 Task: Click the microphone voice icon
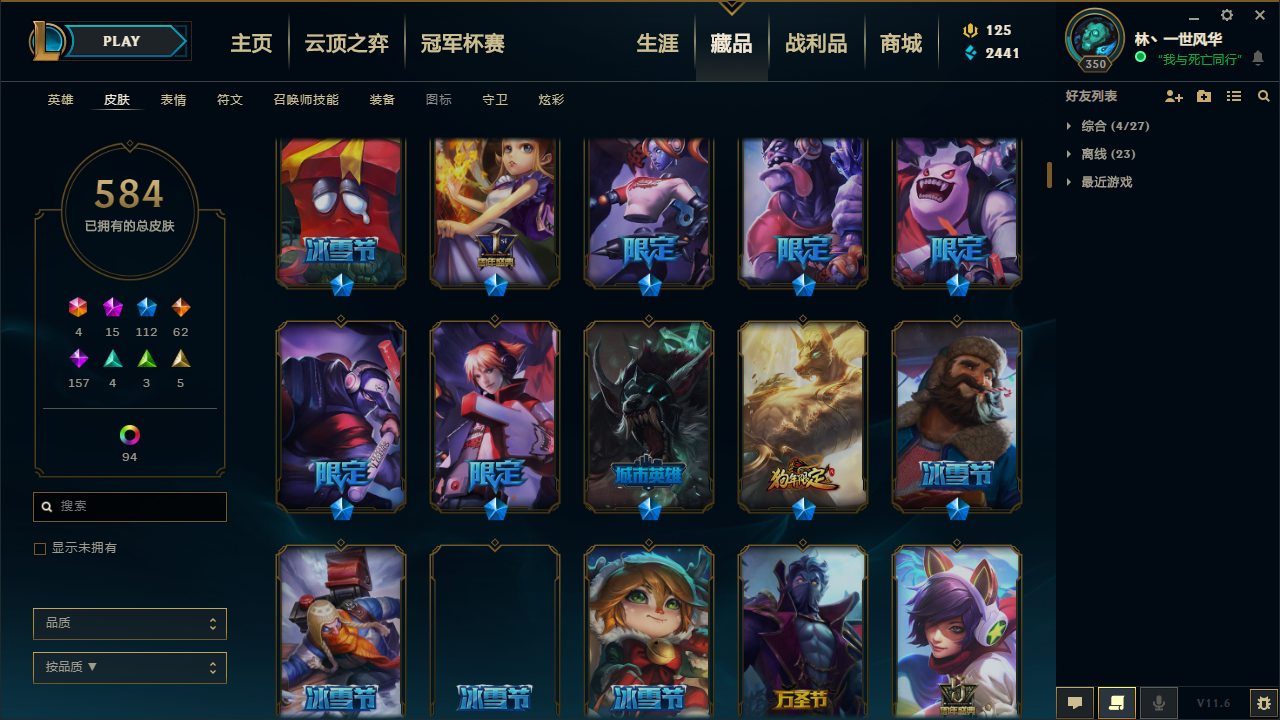tap(1159, 703)
